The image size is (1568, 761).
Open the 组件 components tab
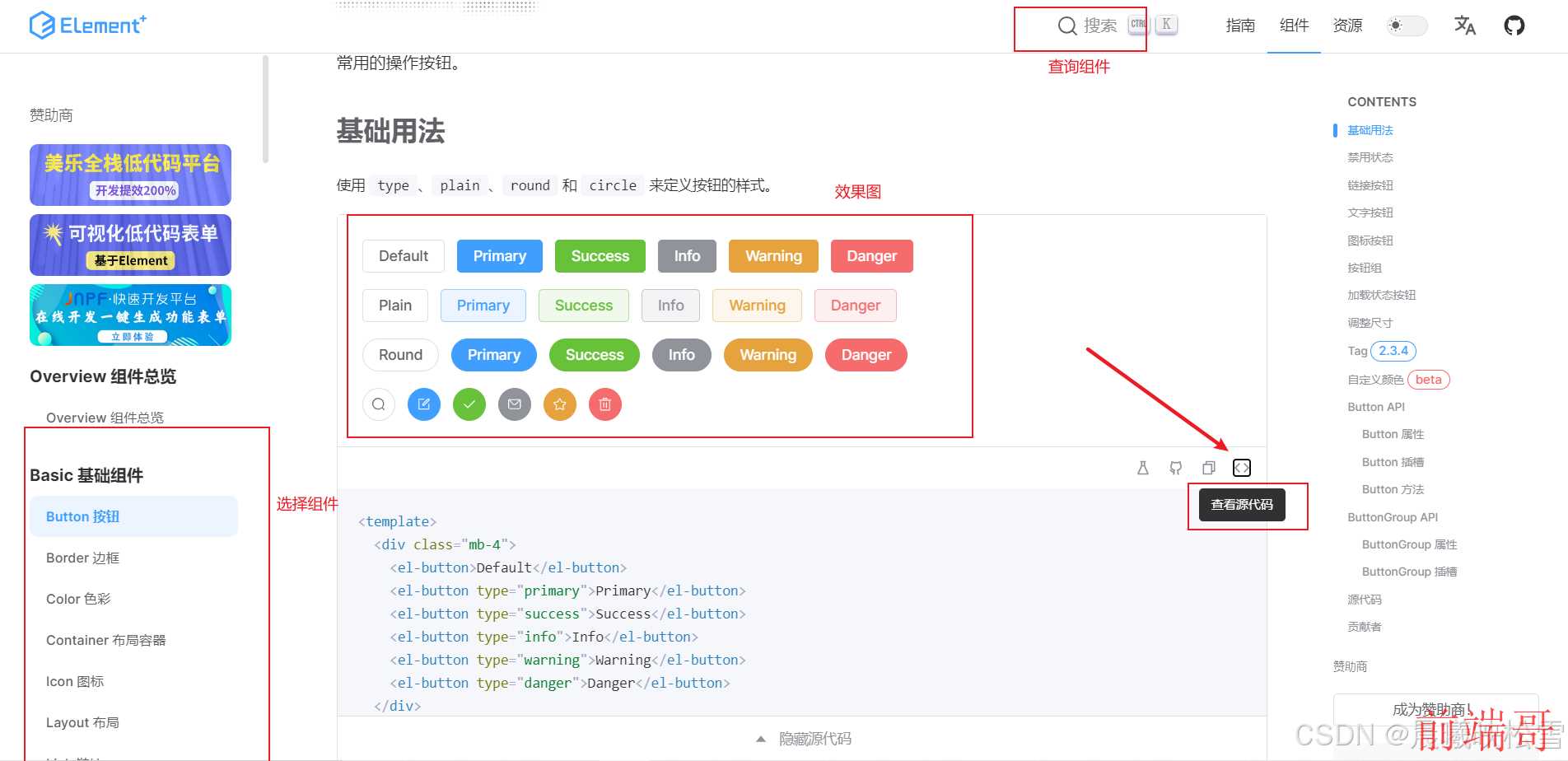click(x=1294, y=26)
